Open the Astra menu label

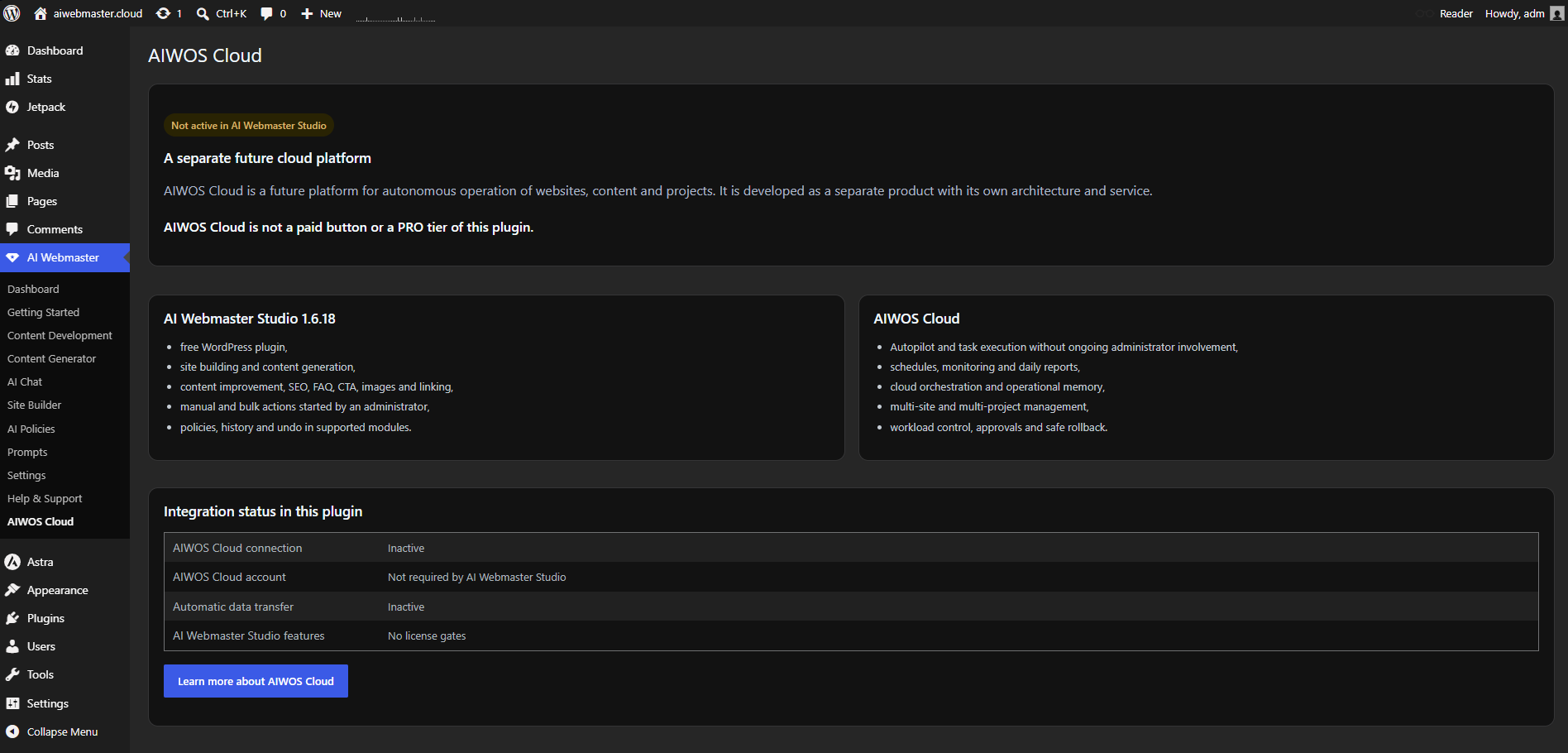[x=40, y=562]
